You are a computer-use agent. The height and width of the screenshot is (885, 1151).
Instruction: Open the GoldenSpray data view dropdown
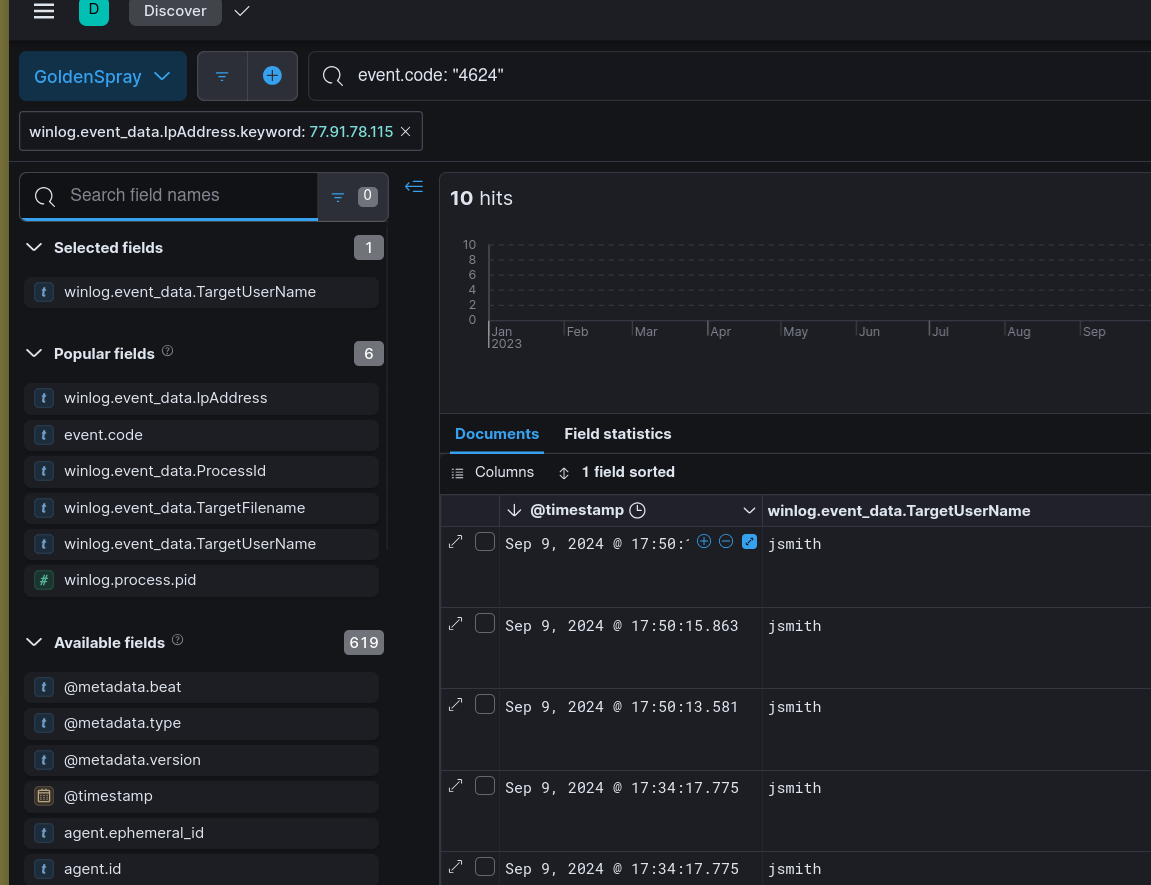103,76
